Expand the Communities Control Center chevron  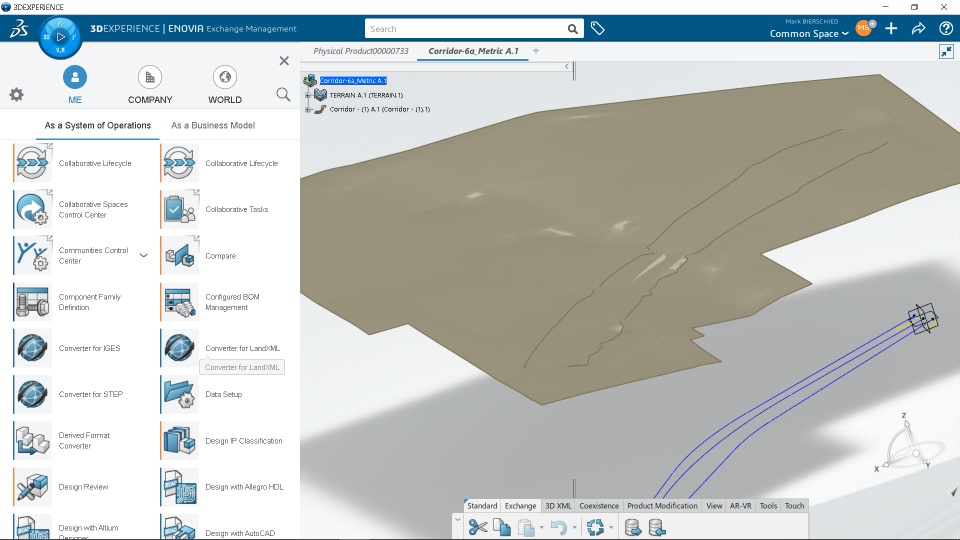tap(143, 255)
